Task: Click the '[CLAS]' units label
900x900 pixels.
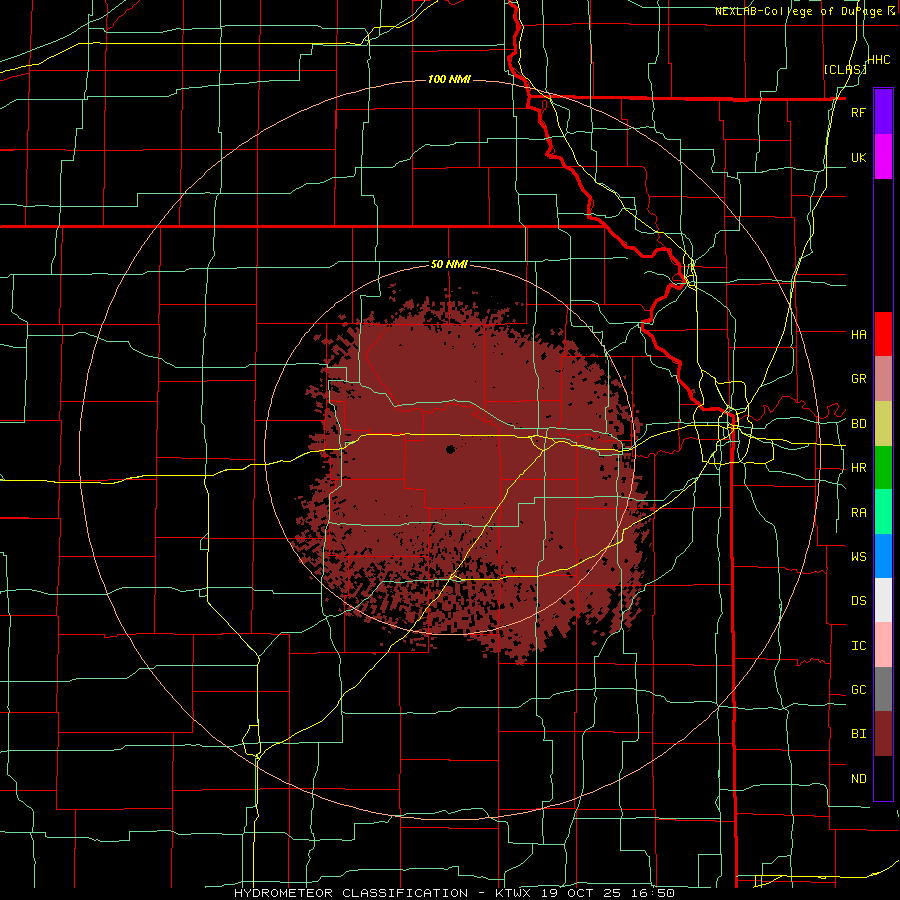Action: click(845, 69)
